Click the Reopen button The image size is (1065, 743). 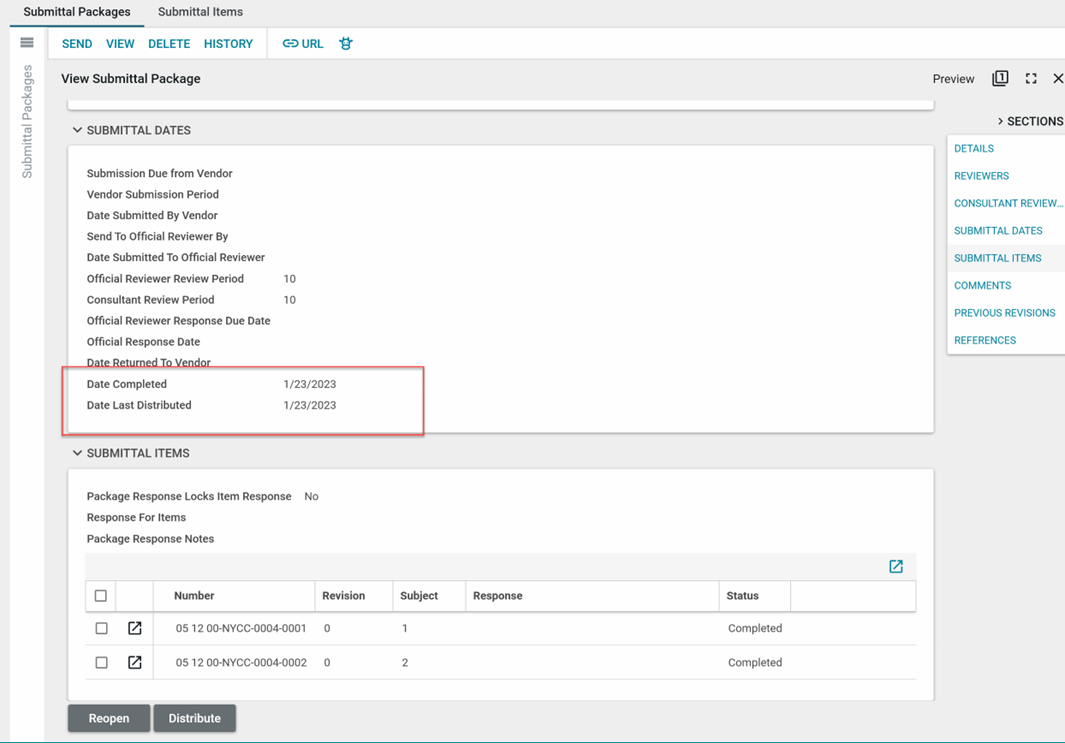point(109,719)
